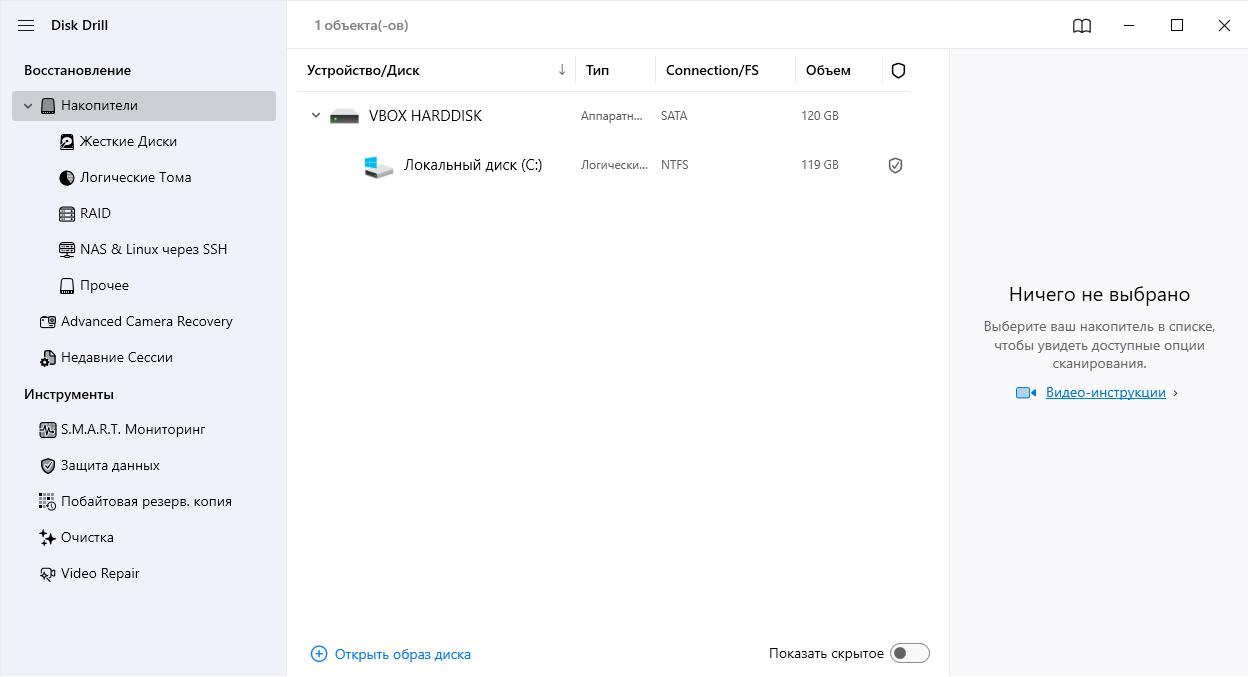
Task: Open Побайтовая резерв. копия tool
Action: coord(146,502)
